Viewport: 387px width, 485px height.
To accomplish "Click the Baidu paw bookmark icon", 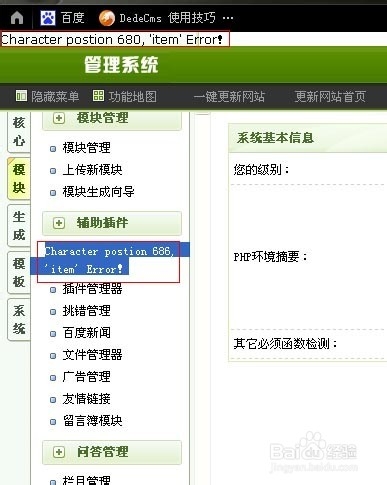I will coord(48,18).
